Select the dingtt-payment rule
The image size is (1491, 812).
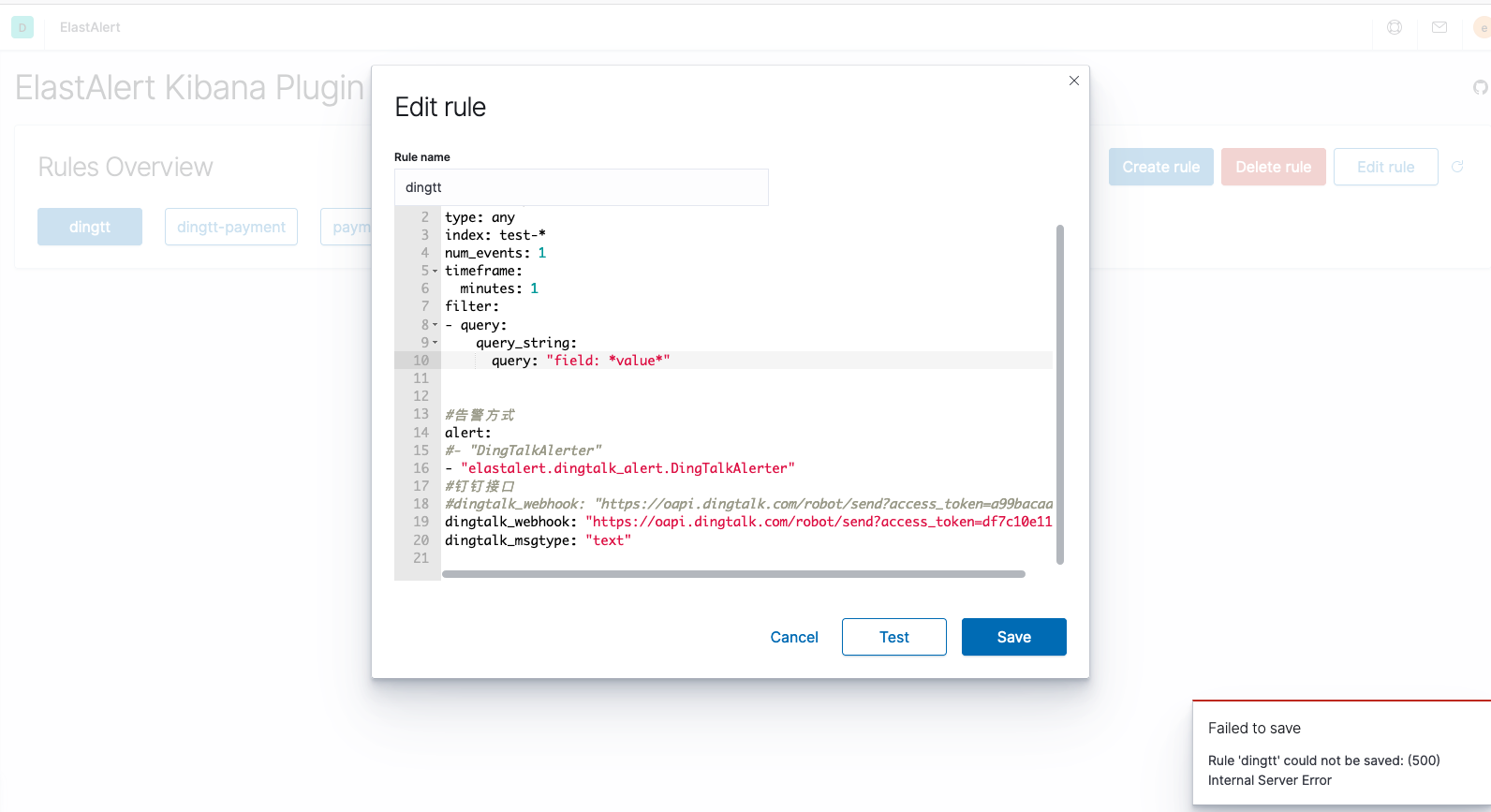tap(231, 227)
